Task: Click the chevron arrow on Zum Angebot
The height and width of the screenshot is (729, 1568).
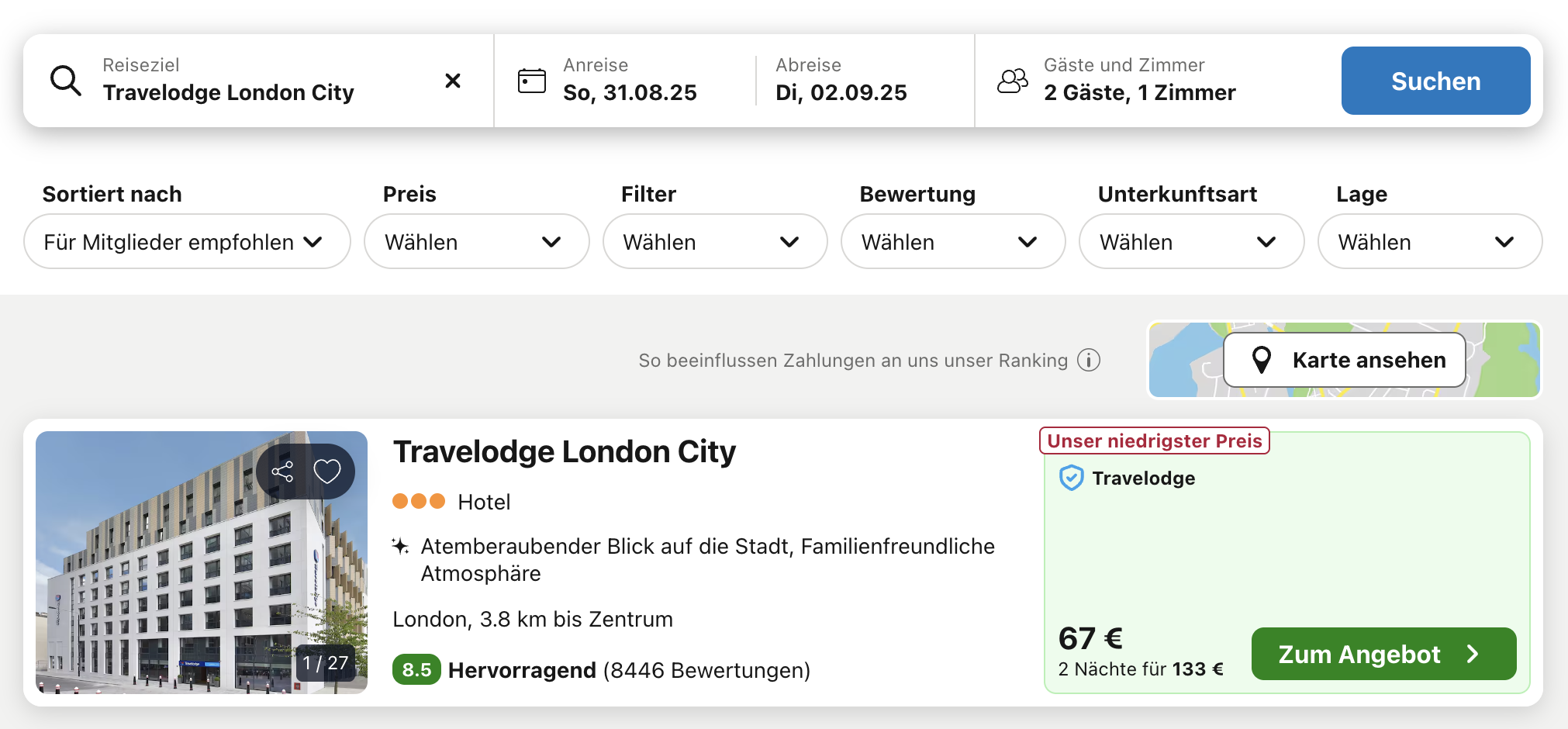Action: [1473, 654]
